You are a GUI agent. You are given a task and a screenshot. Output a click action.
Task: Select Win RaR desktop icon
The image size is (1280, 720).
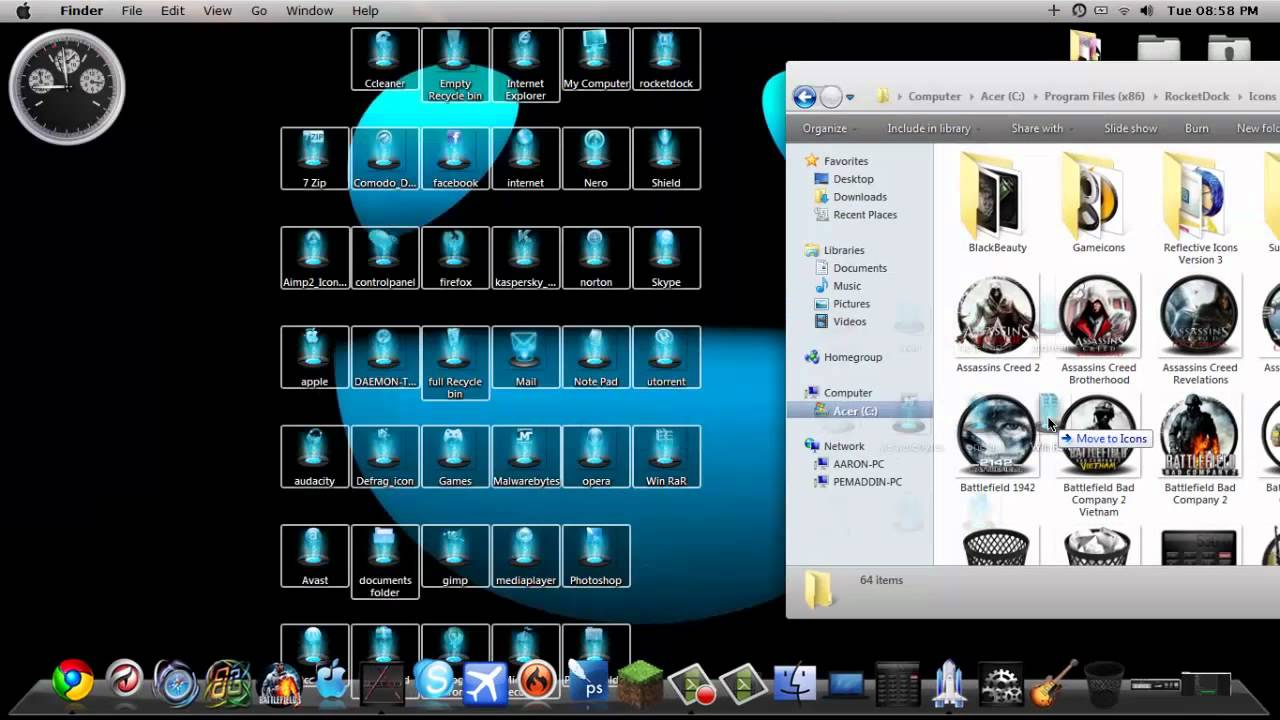coord(666,456)
